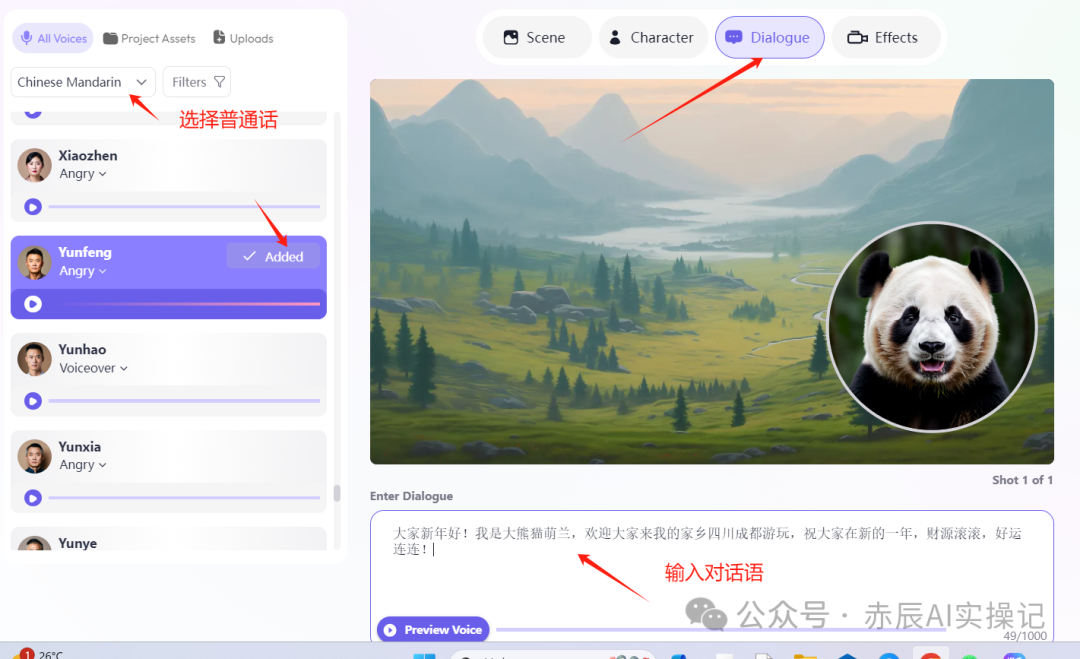The width and height of the screenshot is (1080, 659).
Task: Seek in the Yunxia sample progress bar
Action: tap(184, 498)
